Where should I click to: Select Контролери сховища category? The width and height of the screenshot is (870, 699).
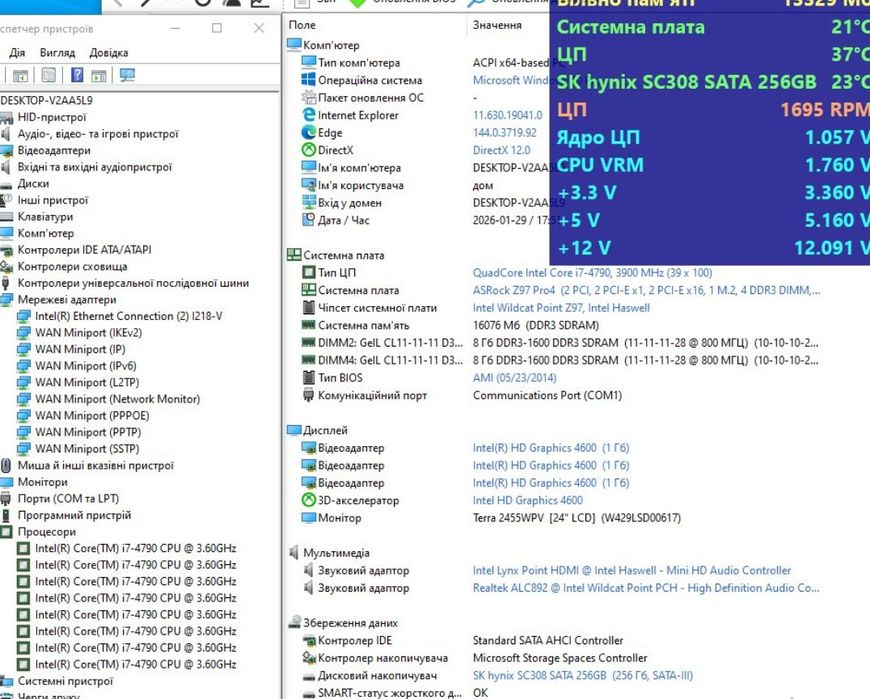click(72, 266)
